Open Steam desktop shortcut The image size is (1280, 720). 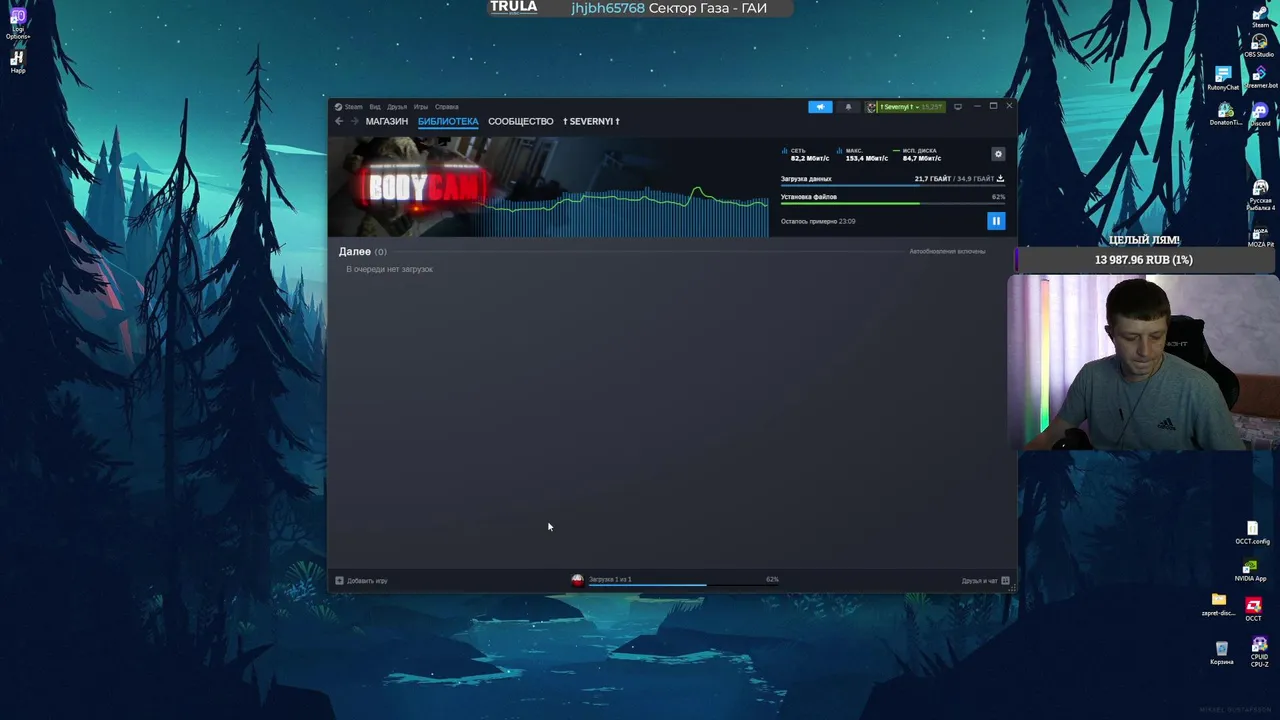pyautogui.click(x=1260, y=16)
